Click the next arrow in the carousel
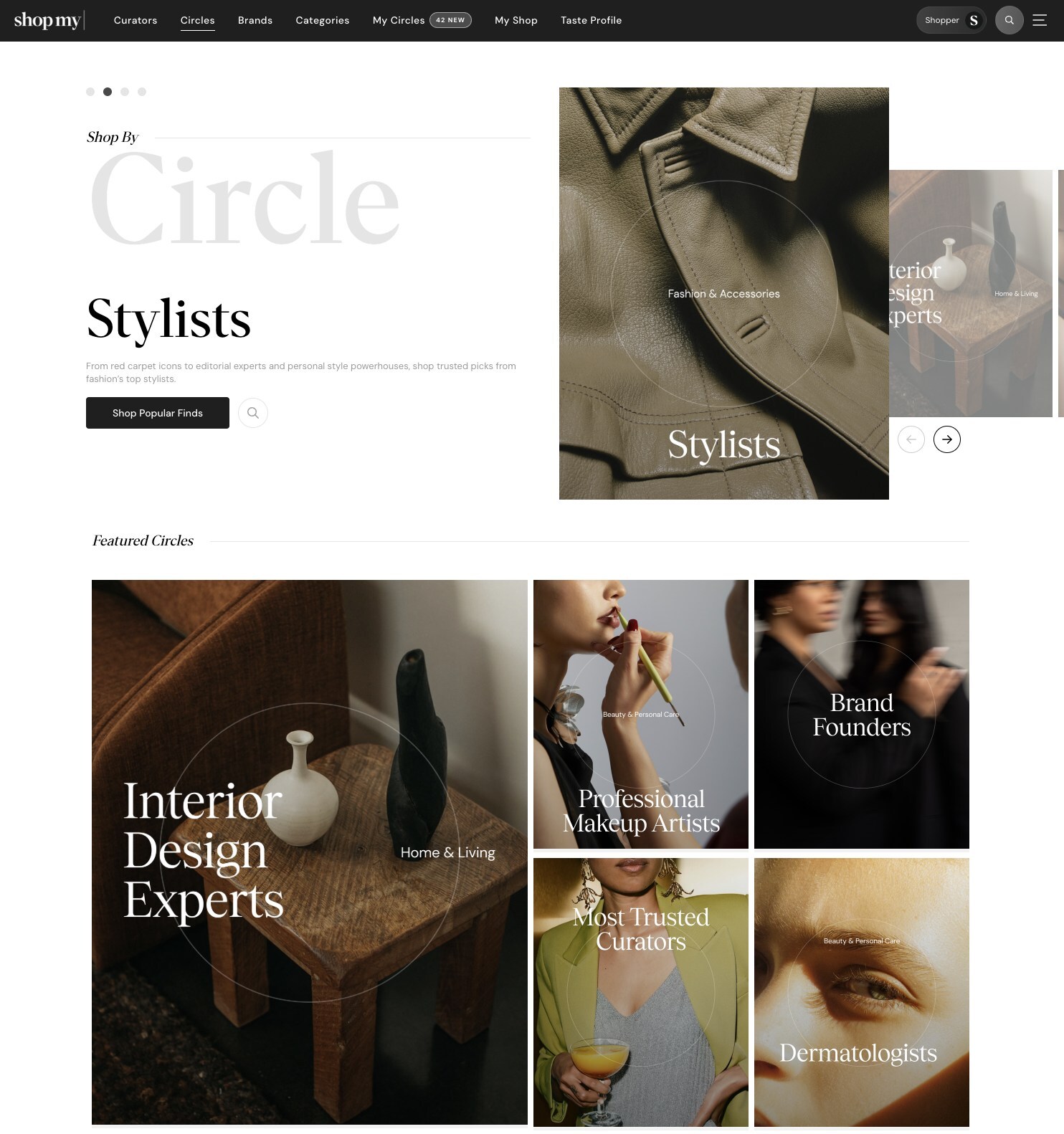This screenshot has height=1134, width=1064. pyautogui.click(x=947, y=439)
